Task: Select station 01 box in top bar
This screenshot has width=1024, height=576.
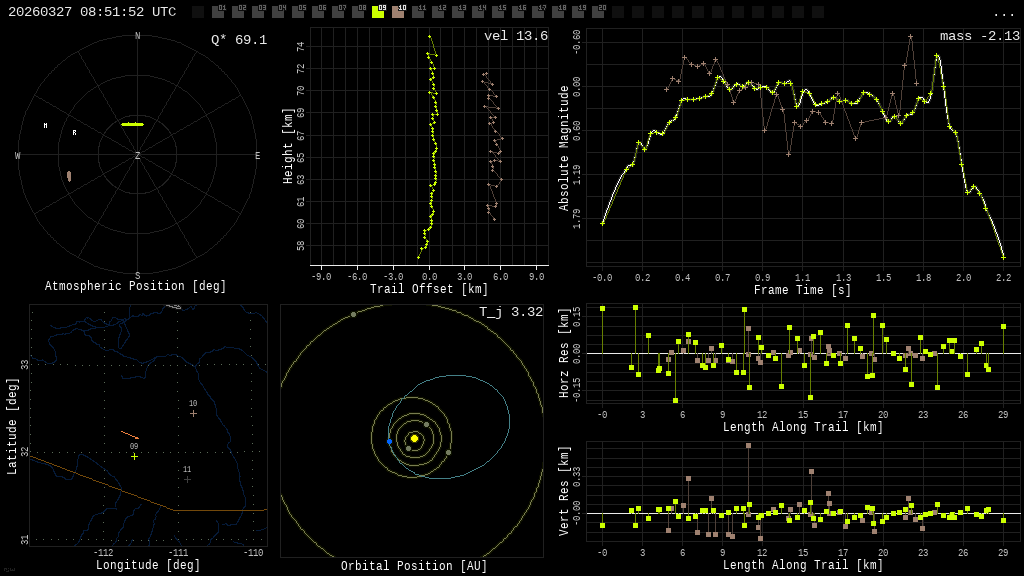Action: tap(218, 12)
